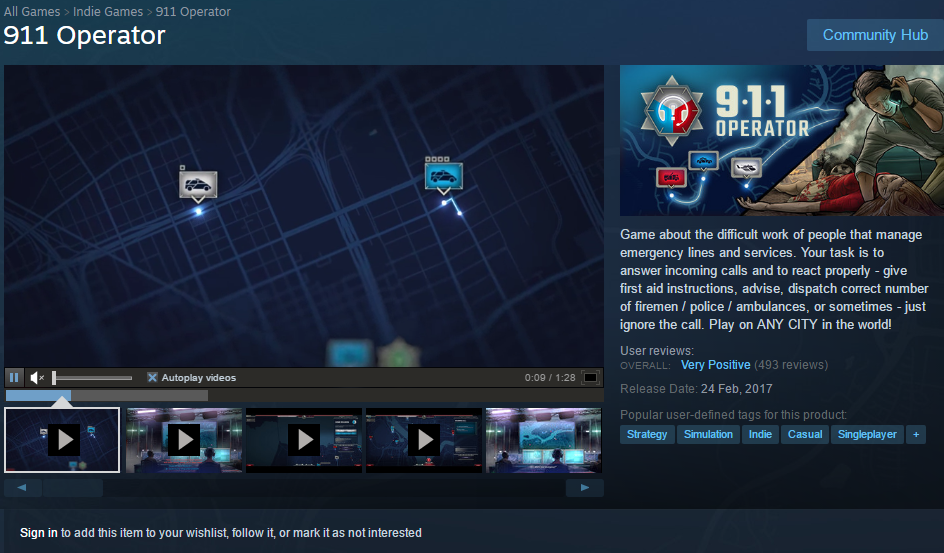
Task: Select the Singleplayer tag
Action: tap(867, 434)
